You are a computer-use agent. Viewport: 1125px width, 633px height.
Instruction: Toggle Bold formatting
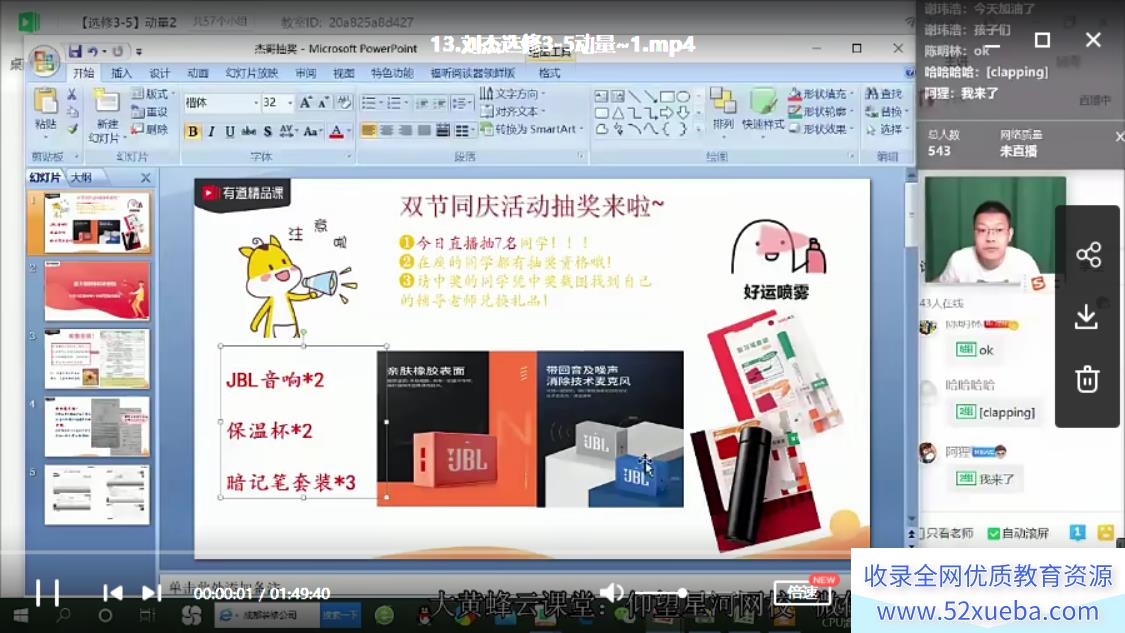(192, 131)
